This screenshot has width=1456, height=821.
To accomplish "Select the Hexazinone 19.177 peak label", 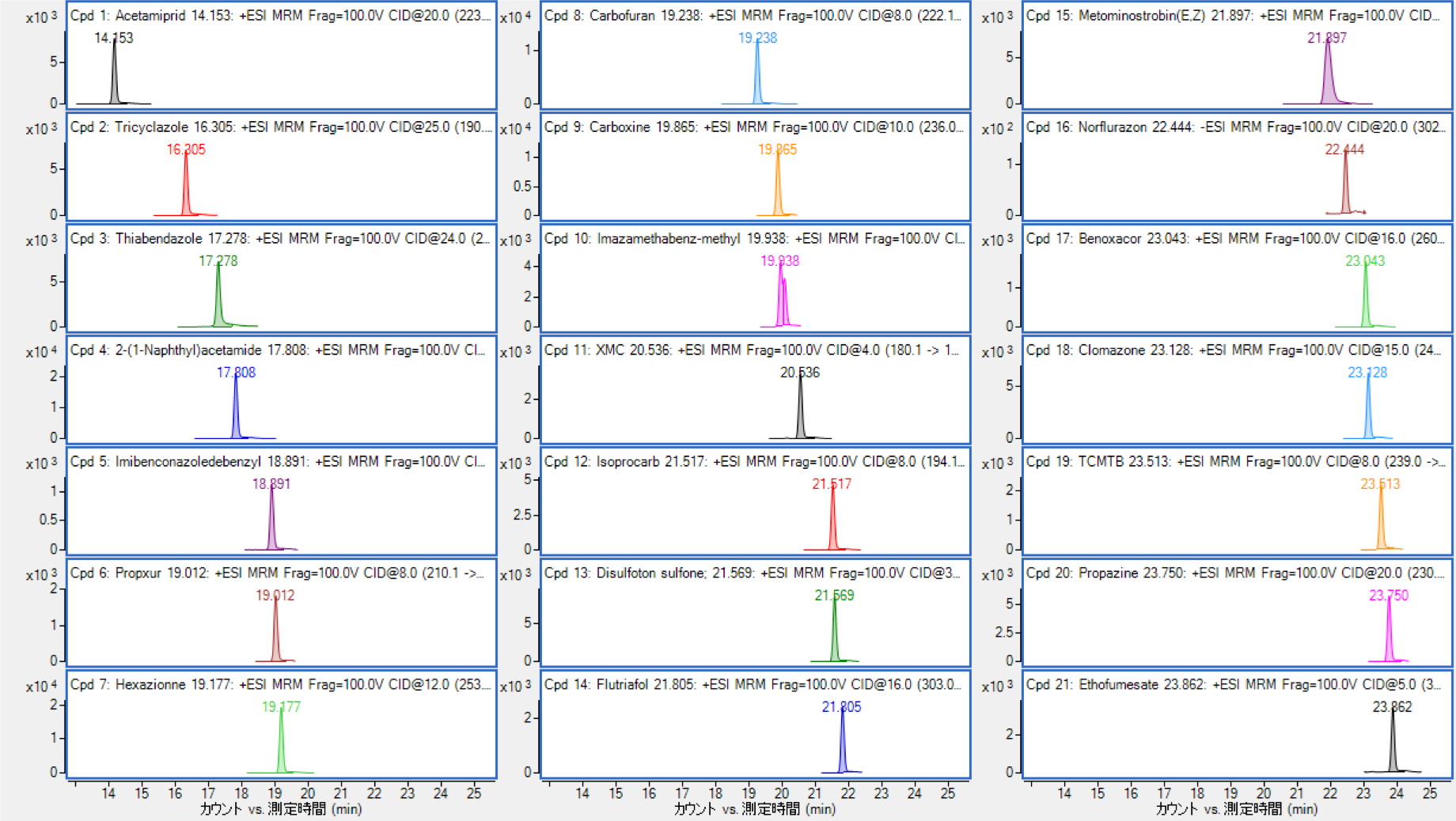I will 281,707.
